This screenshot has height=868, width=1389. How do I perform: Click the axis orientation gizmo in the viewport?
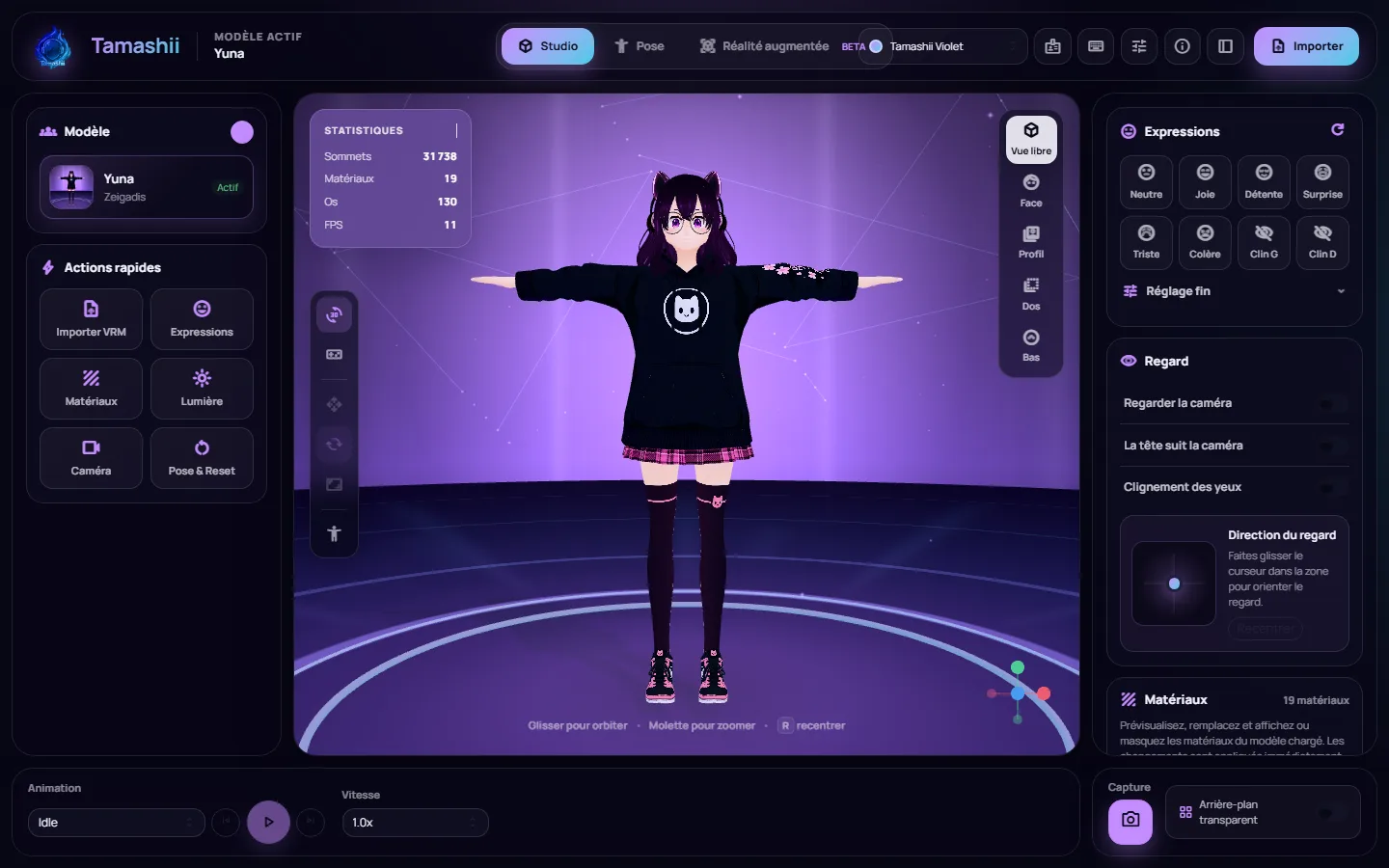(x=1018, y=692)
